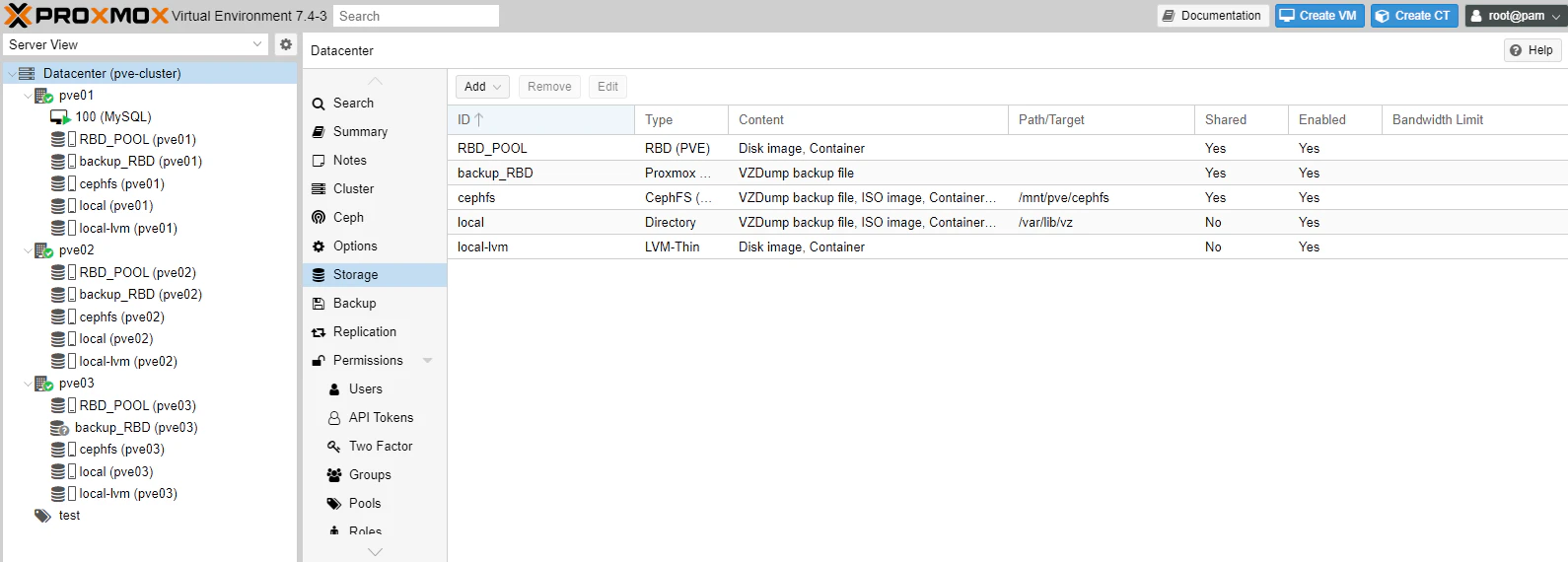Select backup_RBD (pve02) in the tree

click(150, 295)
